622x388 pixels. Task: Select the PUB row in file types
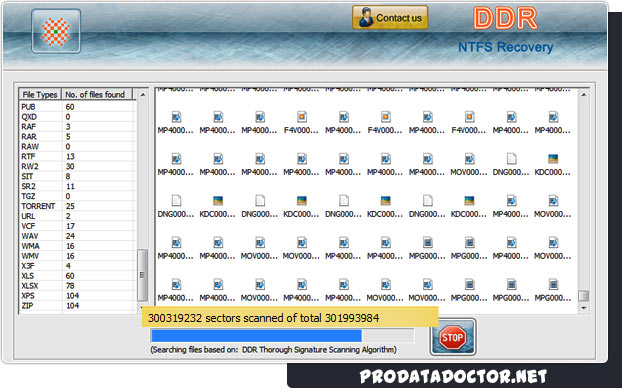point(77,107)
